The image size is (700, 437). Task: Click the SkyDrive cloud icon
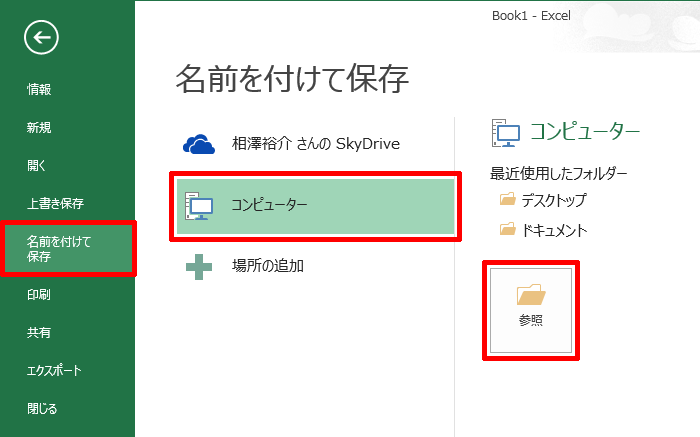tap(199, 144)
